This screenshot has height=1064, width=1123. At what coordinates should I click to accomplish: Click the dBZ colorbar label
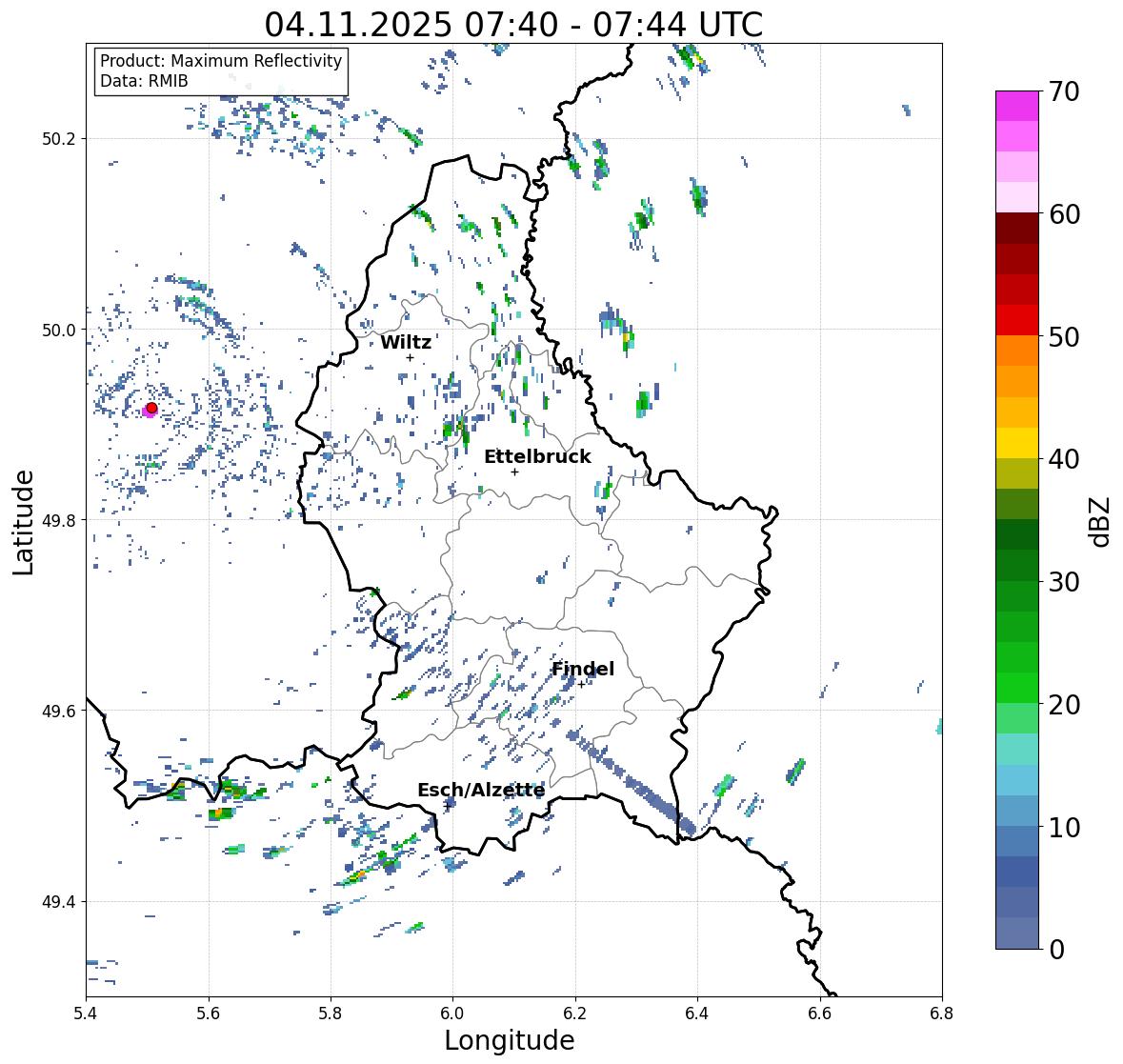click(1101, 521)
